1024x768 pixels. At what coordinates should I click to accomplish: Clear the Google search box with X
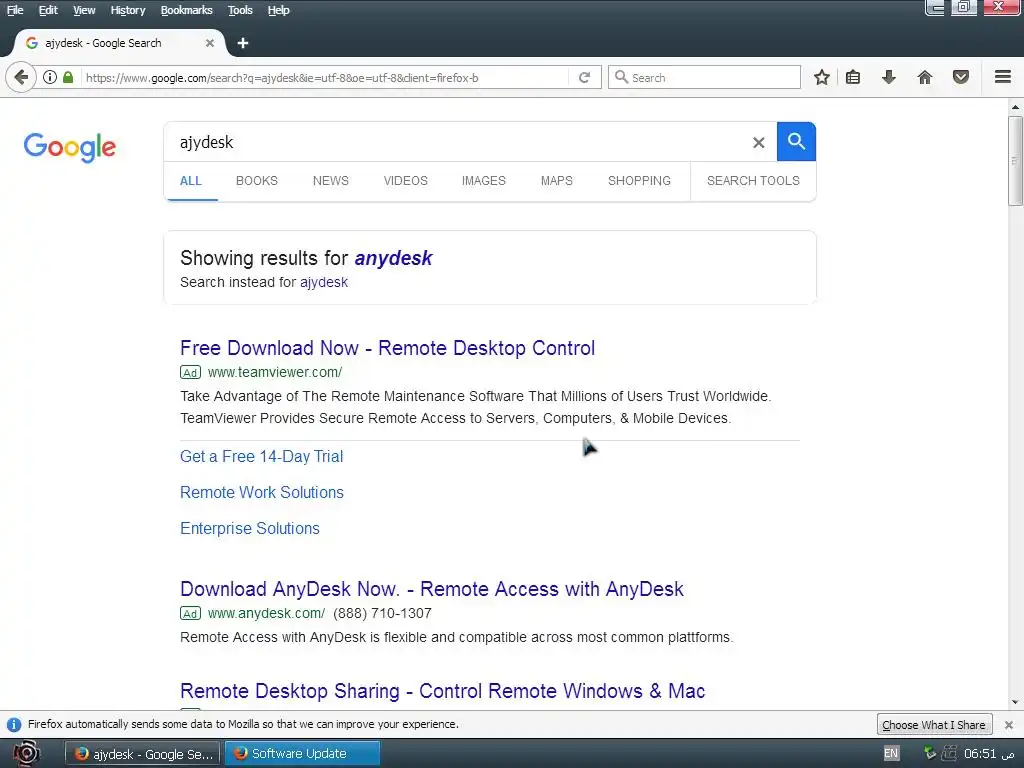click(x=758, y=142)
